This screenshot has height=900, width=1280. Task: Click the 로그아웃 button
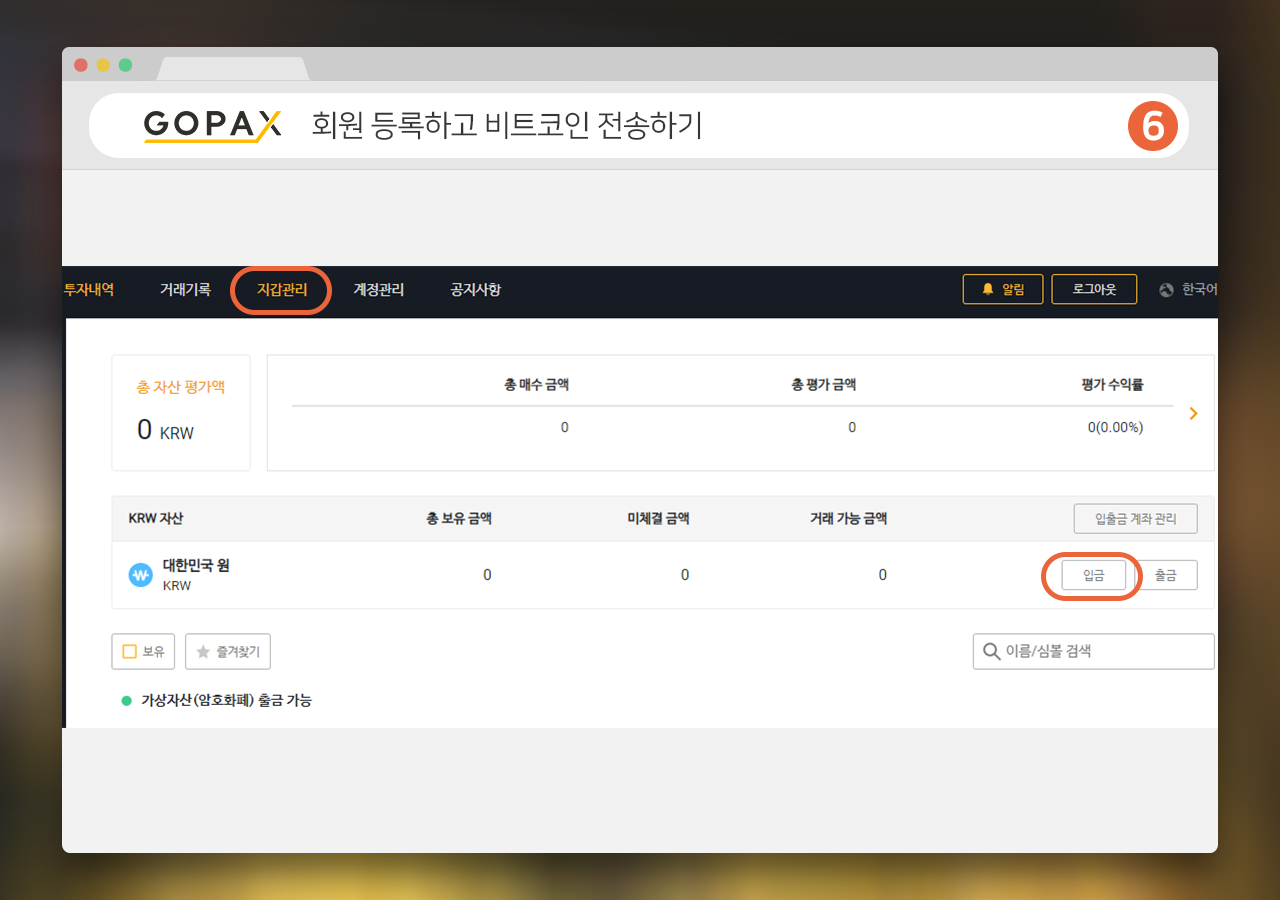click(x=1094, y=289)
